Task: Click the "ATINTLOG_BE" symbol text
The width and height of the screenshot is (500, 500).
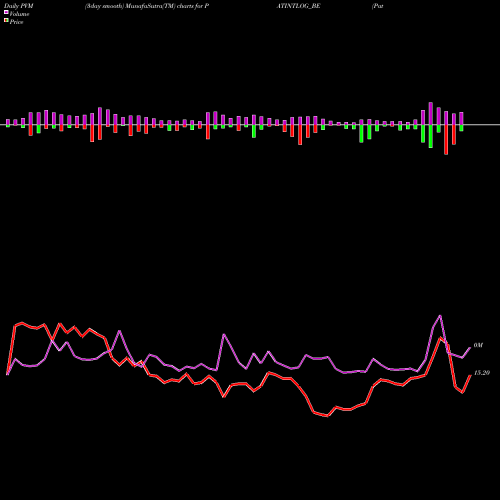Action: tap(298, 6)
